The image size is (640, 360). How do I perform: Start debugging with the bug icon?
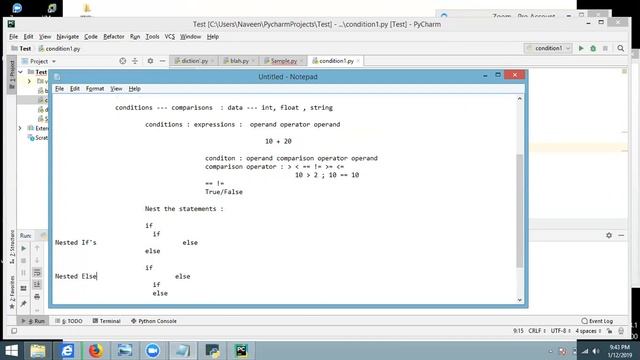593,48
